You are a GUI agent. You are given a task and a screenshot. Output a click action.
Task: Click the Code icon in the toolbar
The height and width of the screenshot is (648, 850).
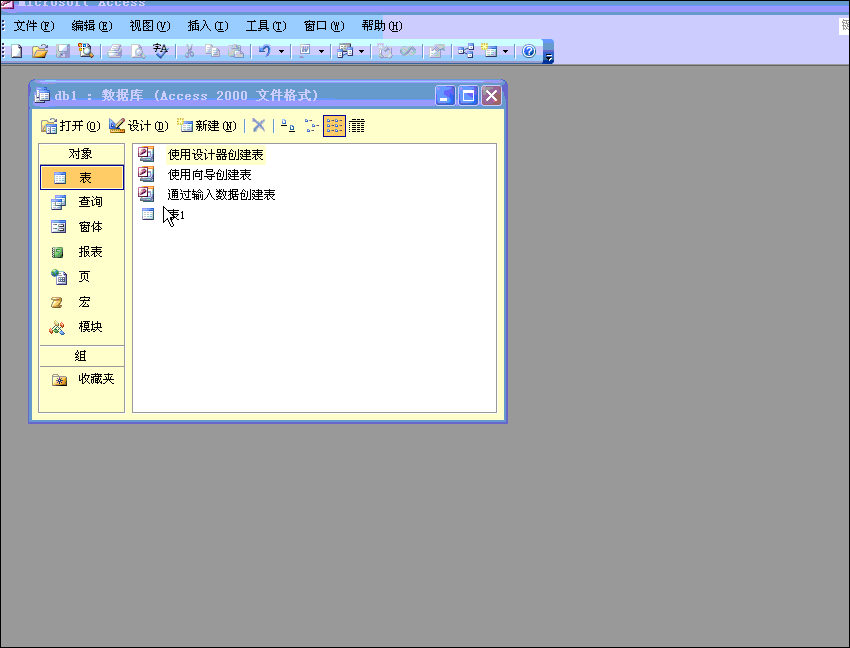(x=385, y=52)
